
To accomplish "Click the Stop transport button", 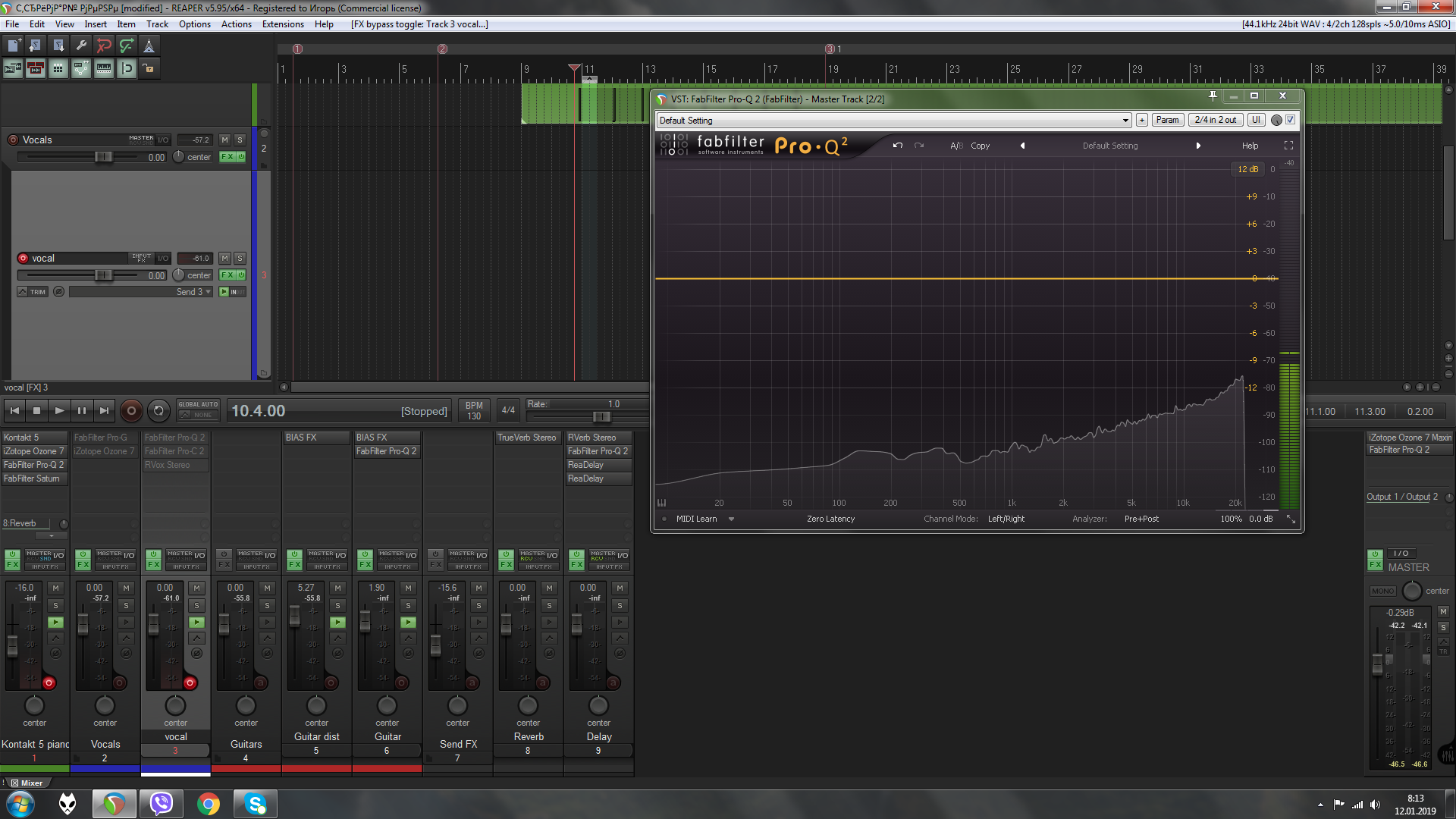I will pos(36,411).
